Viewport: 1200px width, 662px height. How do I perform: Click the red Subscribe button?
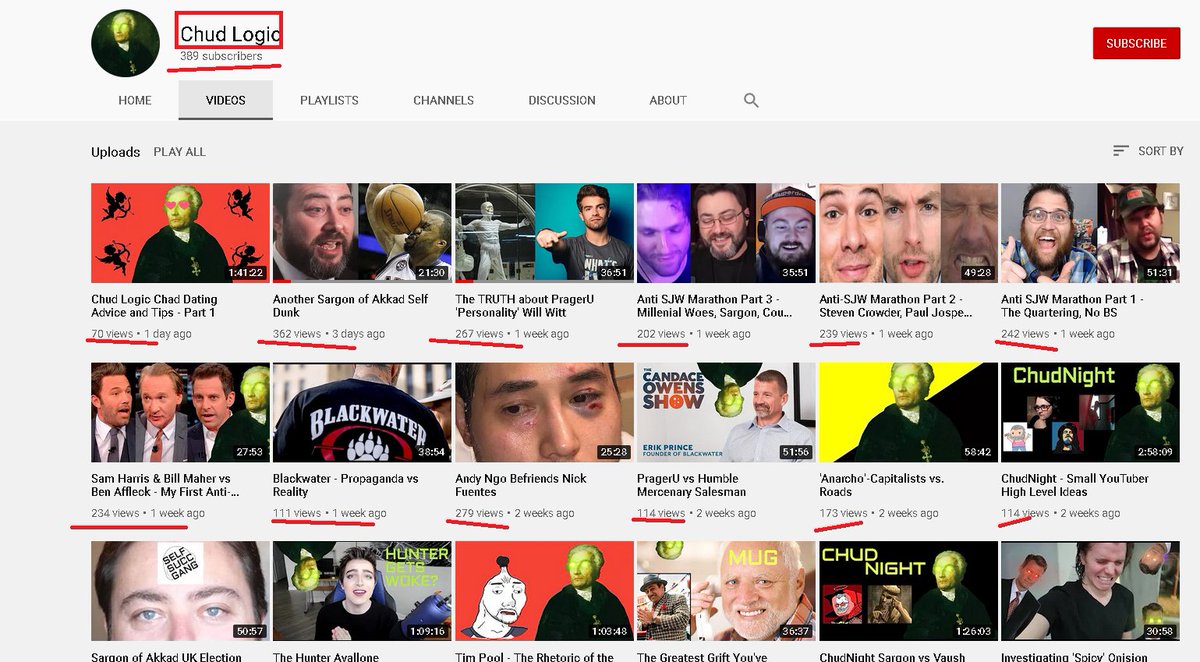click(x=1136, y=43)
